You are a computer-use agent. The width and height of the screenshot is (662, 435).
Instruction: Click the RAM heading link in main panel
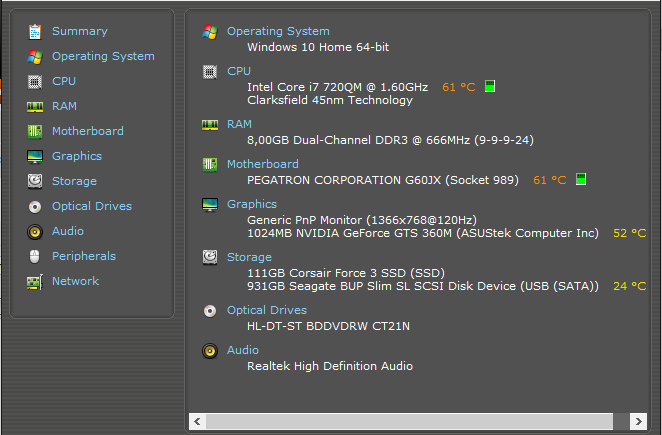pyautogui.click(x=239, y=124)
